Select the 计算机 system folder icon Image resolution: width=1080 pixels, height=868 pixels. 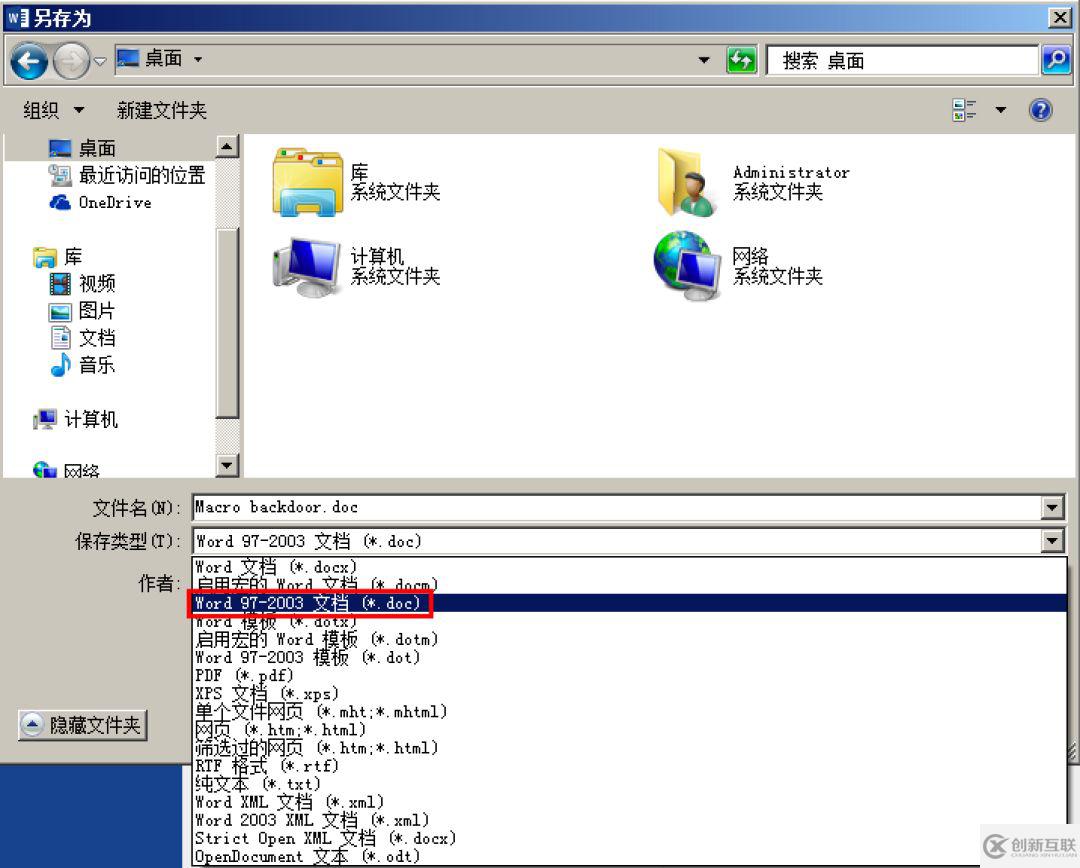[x=307, y=267]
